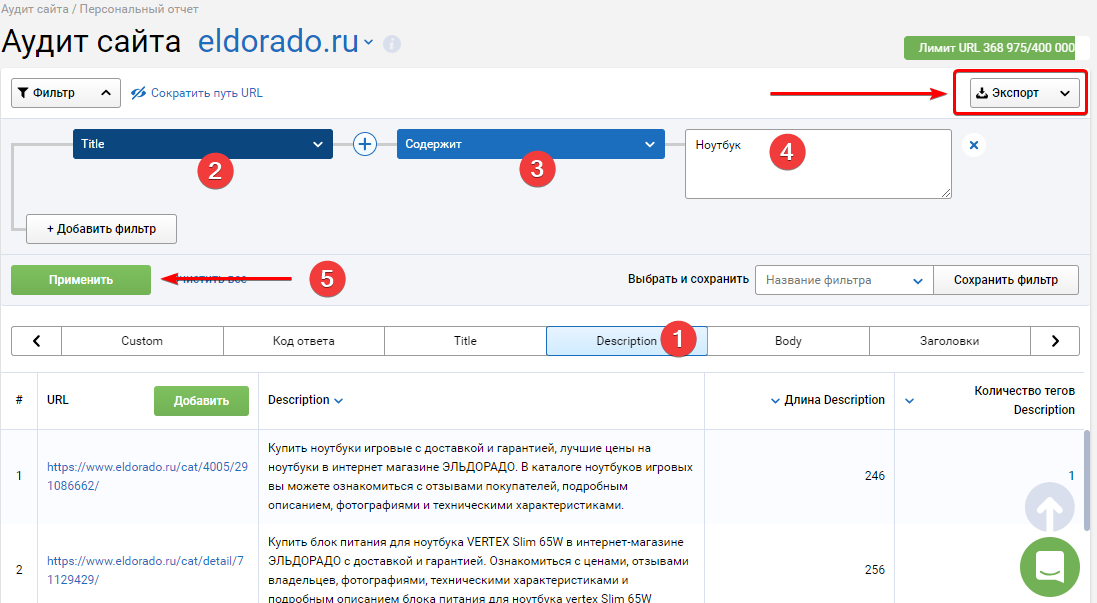Viewport: 1097px width, 603px height.
Task: Click the right arrow of tab carousel
Action: [1055, 341]
